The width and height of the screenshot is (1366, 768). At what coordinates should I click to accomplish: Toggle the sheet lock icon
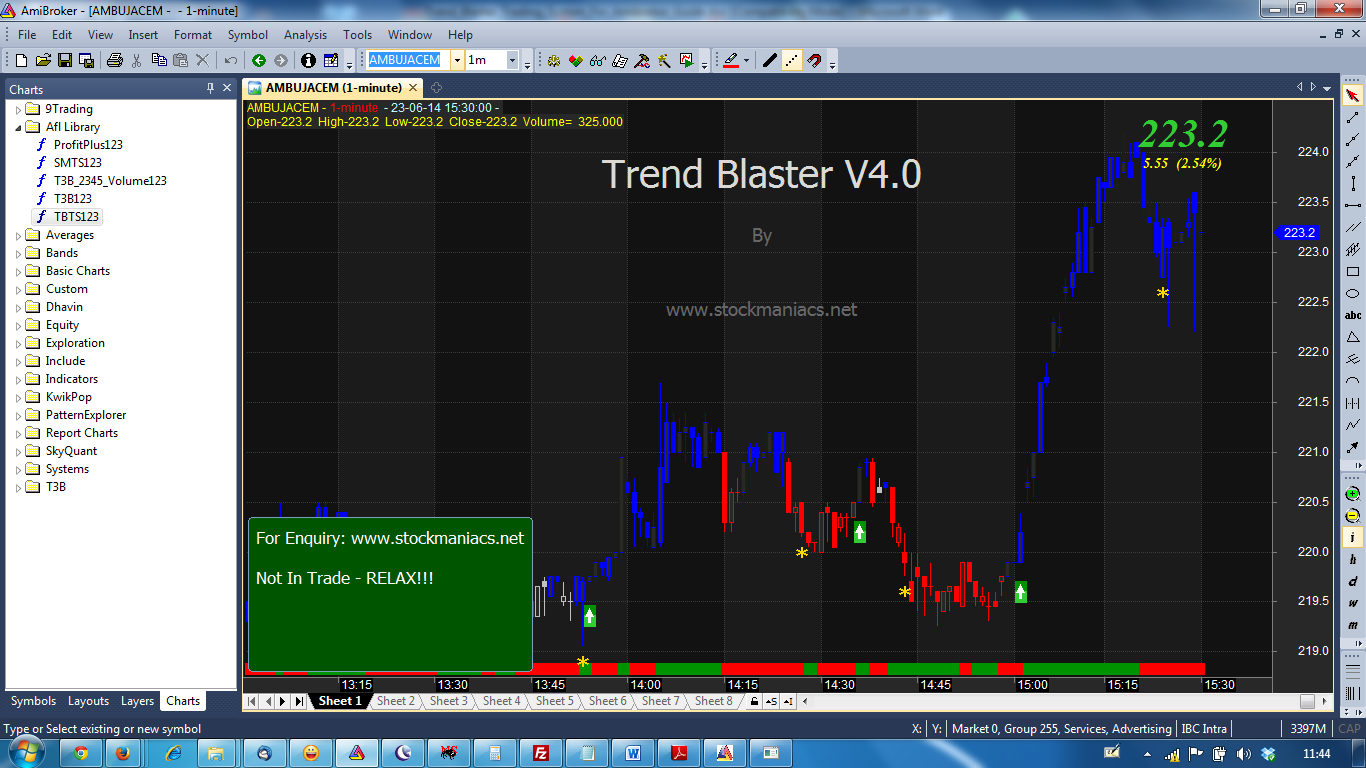754,702
